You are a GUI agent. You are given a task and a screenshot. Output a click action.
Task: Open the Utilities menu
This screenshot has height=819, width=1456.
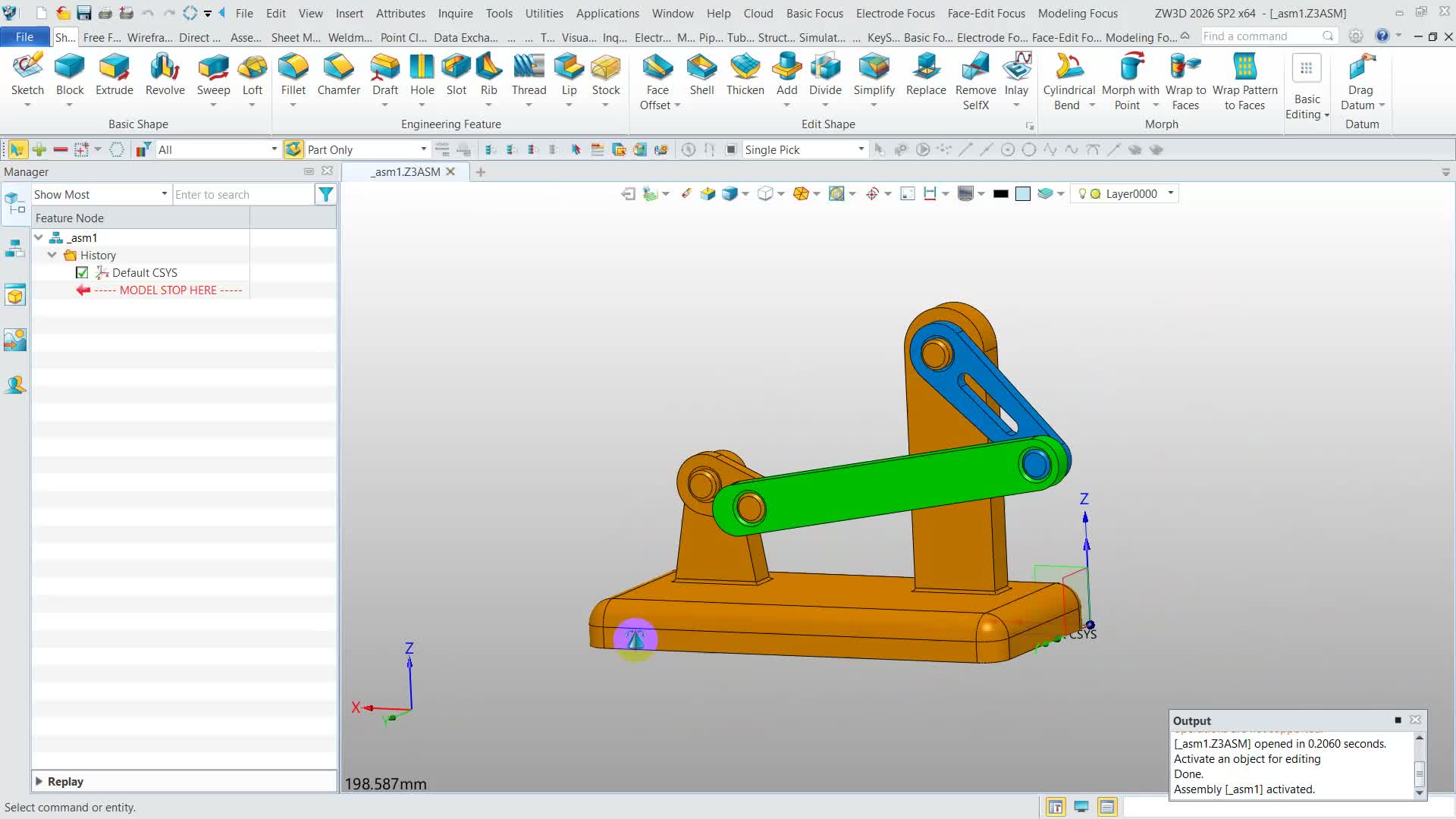pos(544,14)
